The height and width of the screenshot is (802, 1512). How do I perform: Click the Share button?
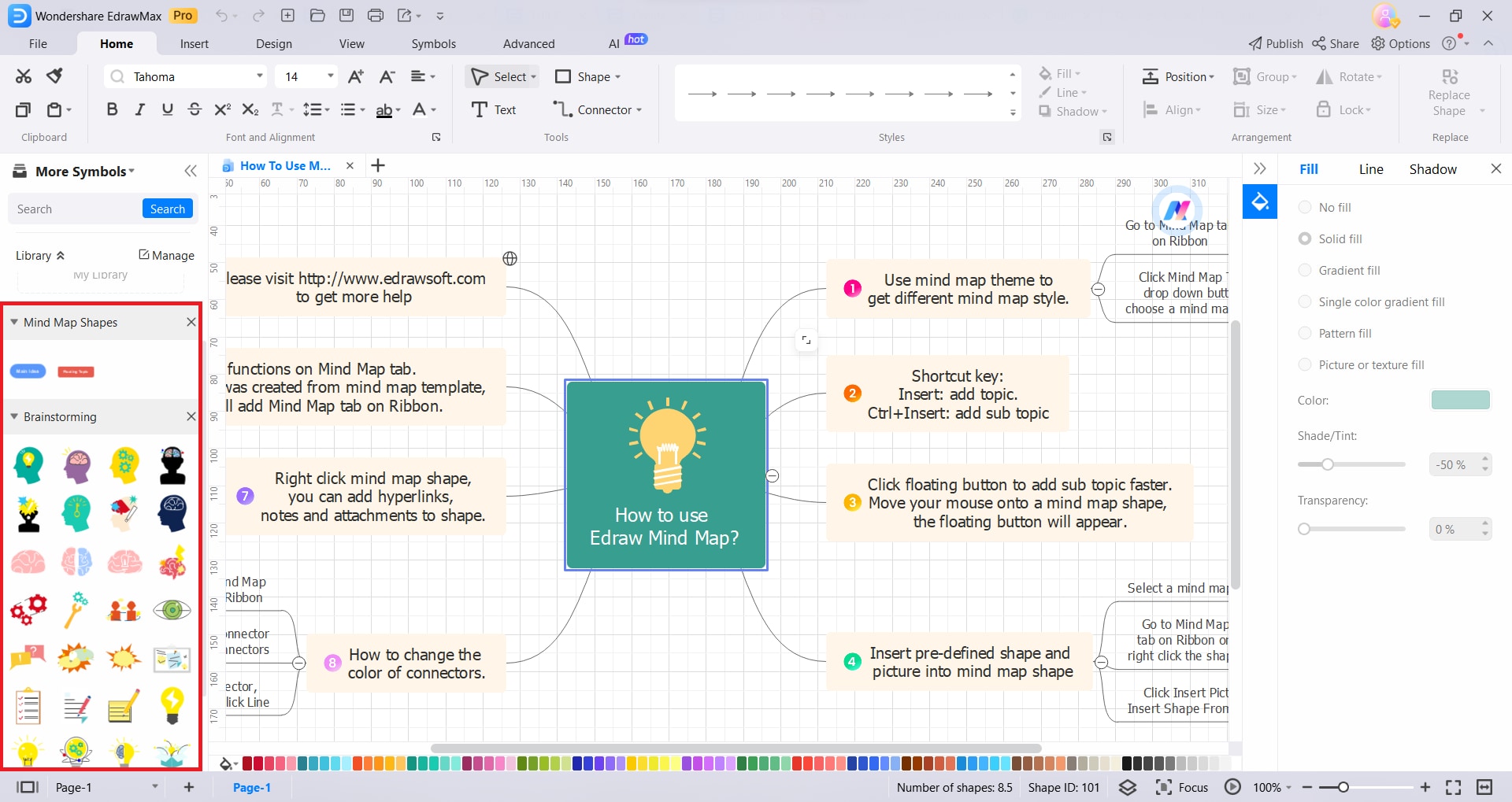click(1336, 44)
